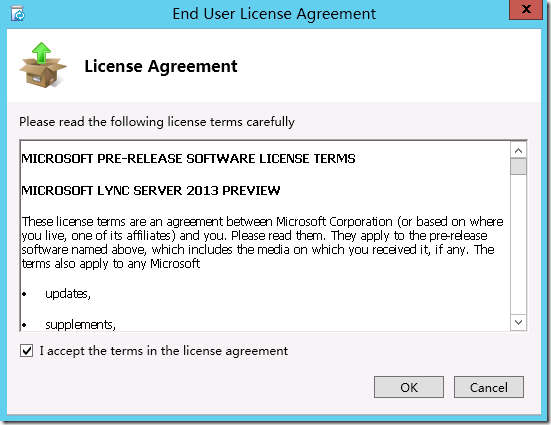
Task: Click 'Please read the following license terms carefully'
Action: click(x=157, y=122)
